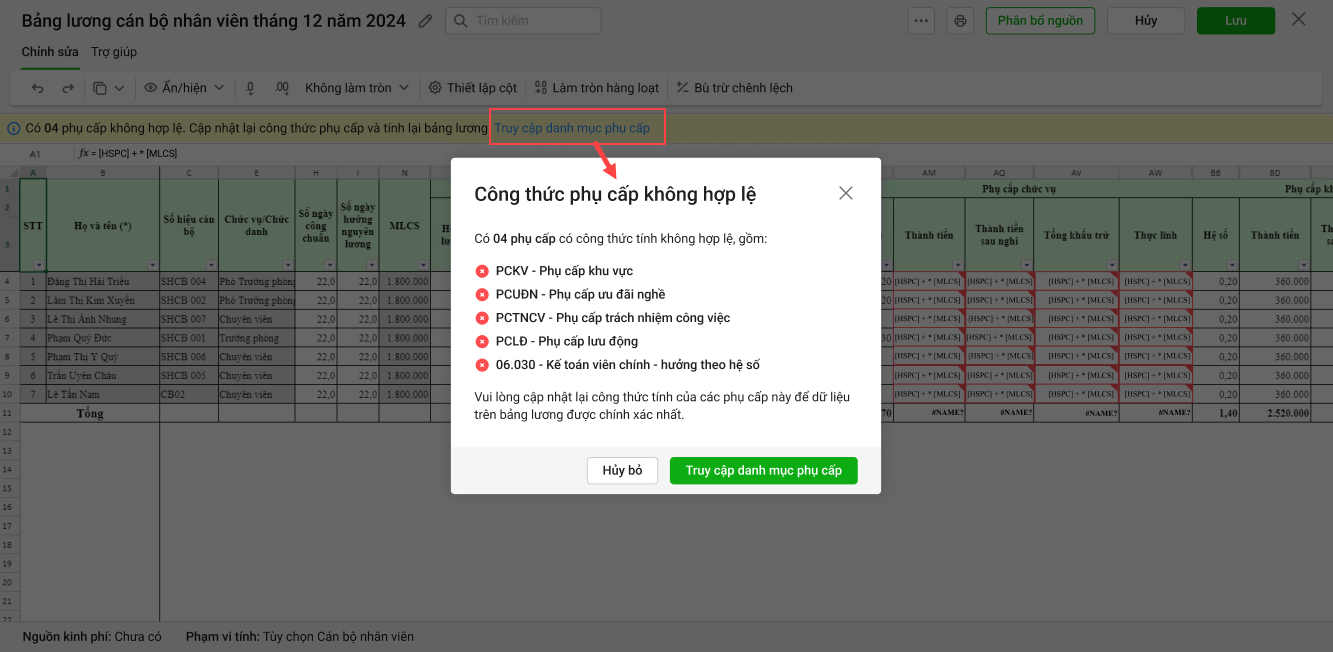Click the Tìm kiếm search field
The height and width of the screenshot is (652, 1333).
[x=523, y=21]
